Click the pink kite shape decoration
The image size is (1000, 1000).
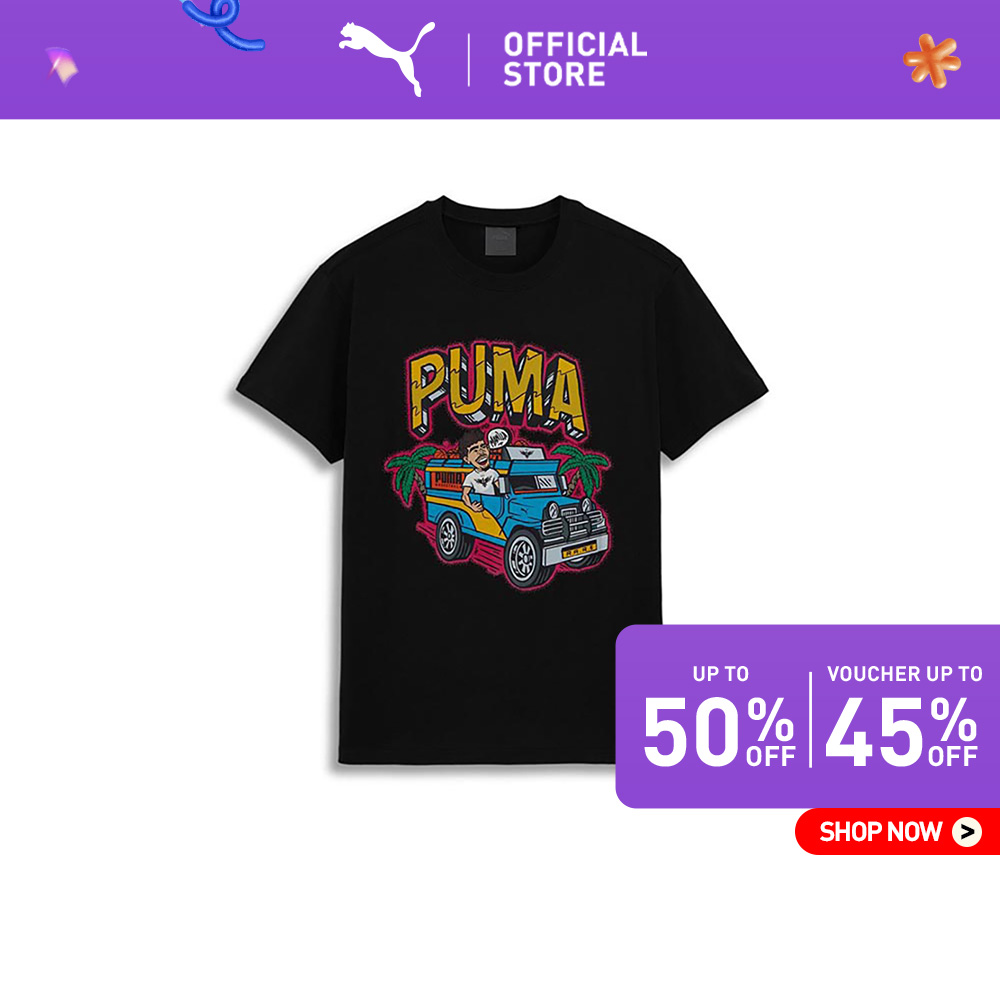[61, 65]
